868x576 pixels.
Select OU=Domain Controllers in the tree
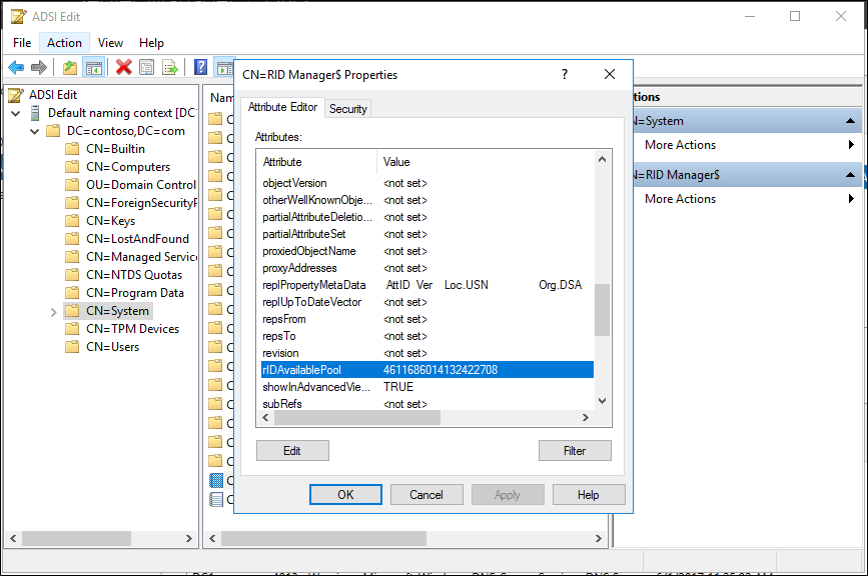(141, 185)
